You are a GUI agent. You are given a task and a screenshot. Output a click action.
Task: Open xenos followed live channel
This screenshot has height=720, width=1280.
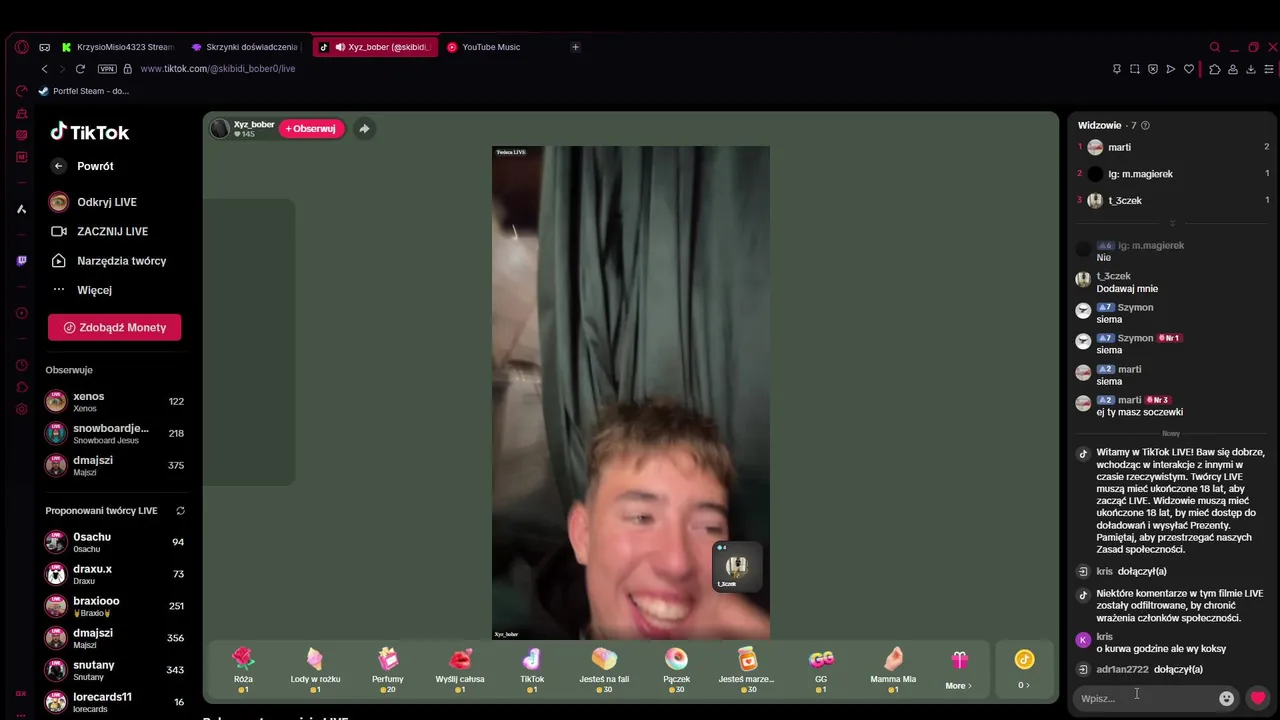click(115, 401)
